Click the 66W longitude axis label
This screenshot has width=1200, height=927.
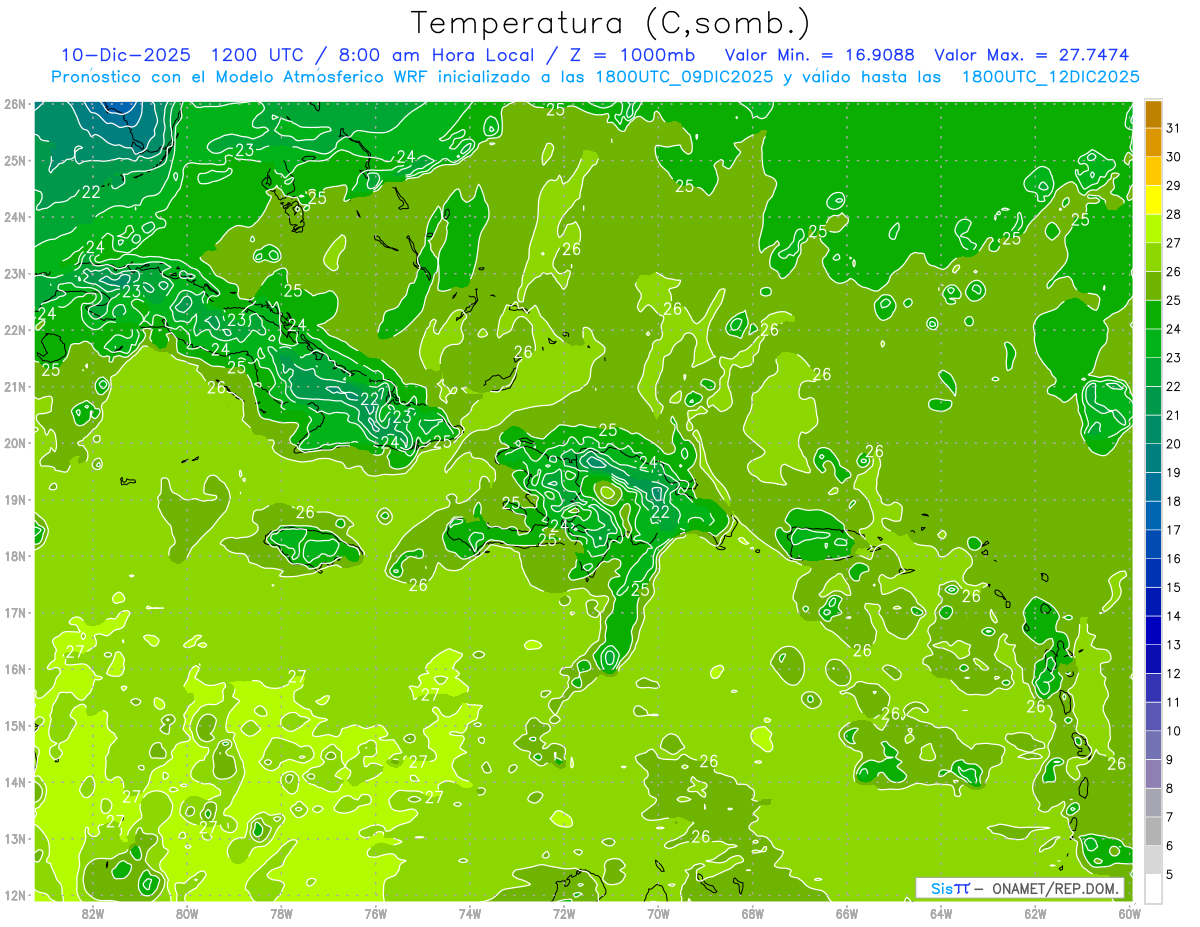tap(847, 914)
